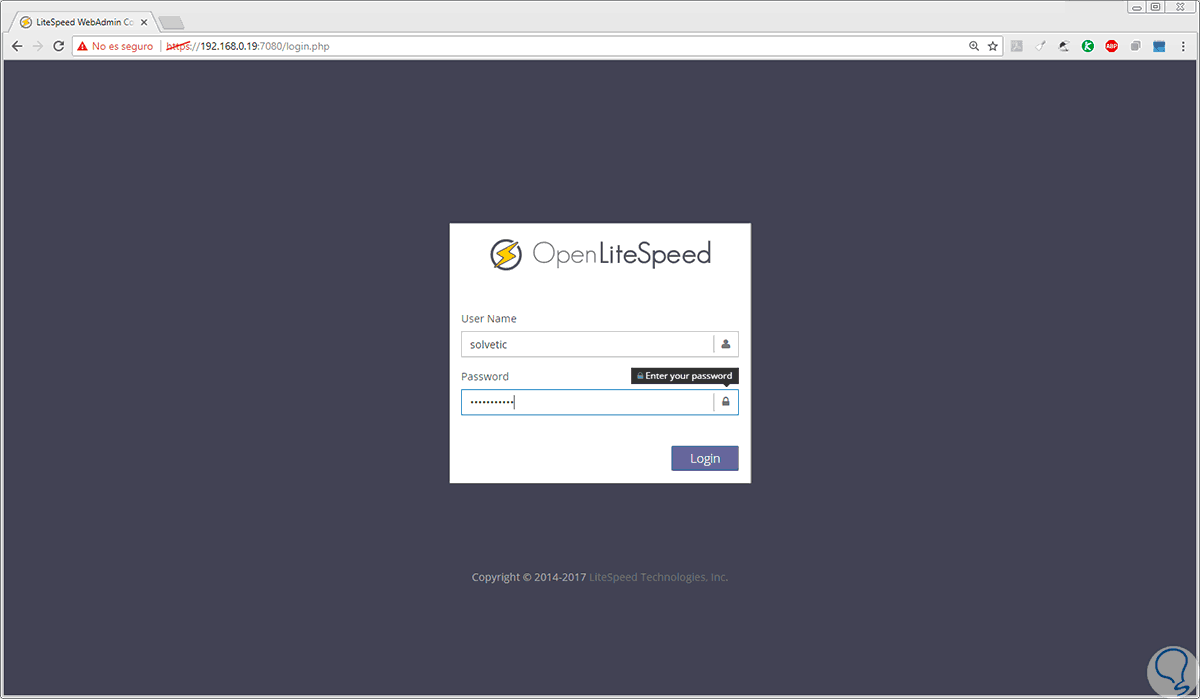Click the 'User Name' label text
This screenshot has height=699, width=1200.
[x=489, y=319]
